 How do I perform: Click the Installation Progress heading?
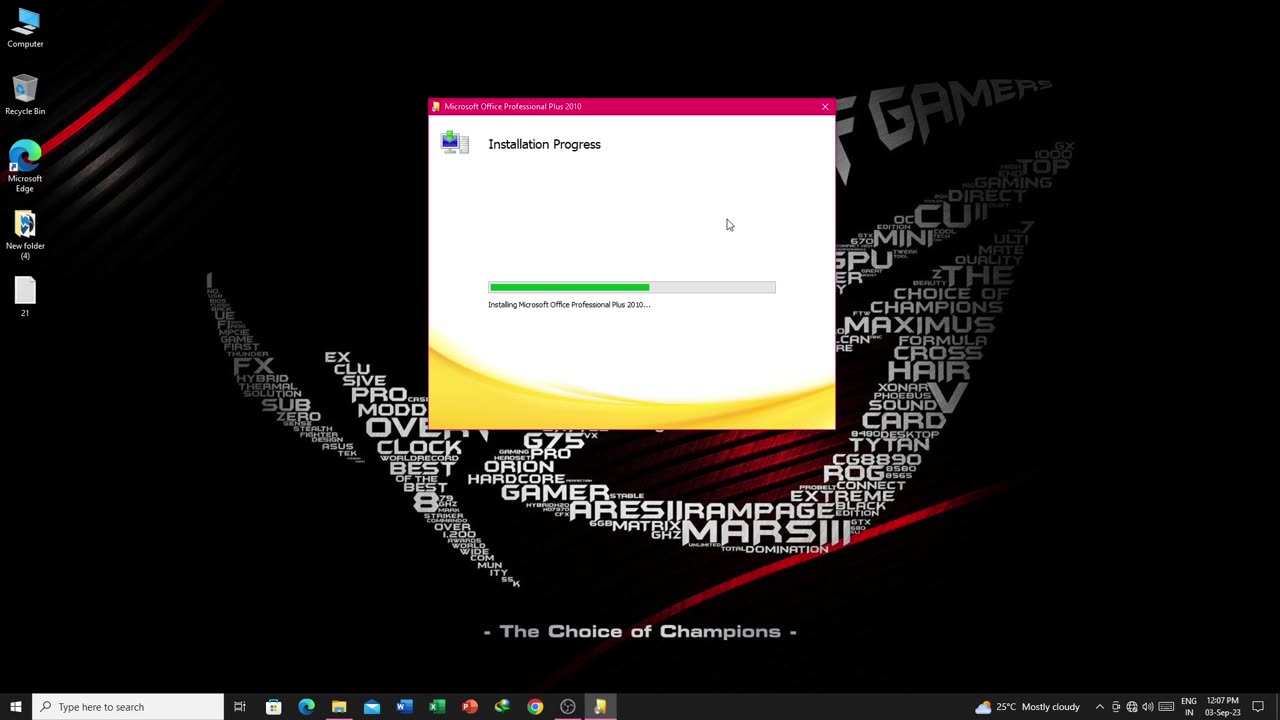coord(544,144)
